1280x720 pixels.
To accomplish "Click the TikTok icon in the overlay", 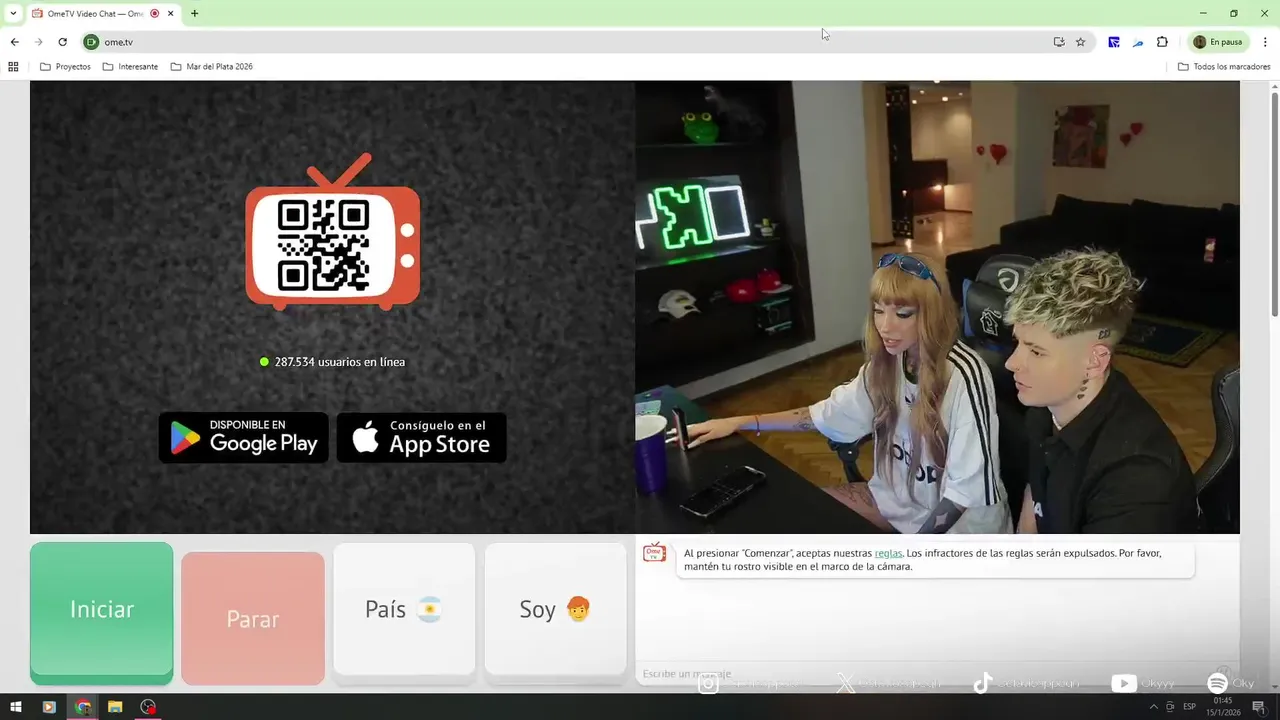I will [x=983, y=683].
